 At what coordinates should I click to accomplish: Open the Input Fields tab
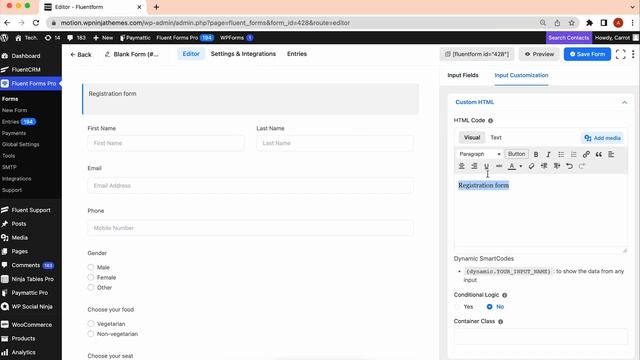tap(463, 75)
